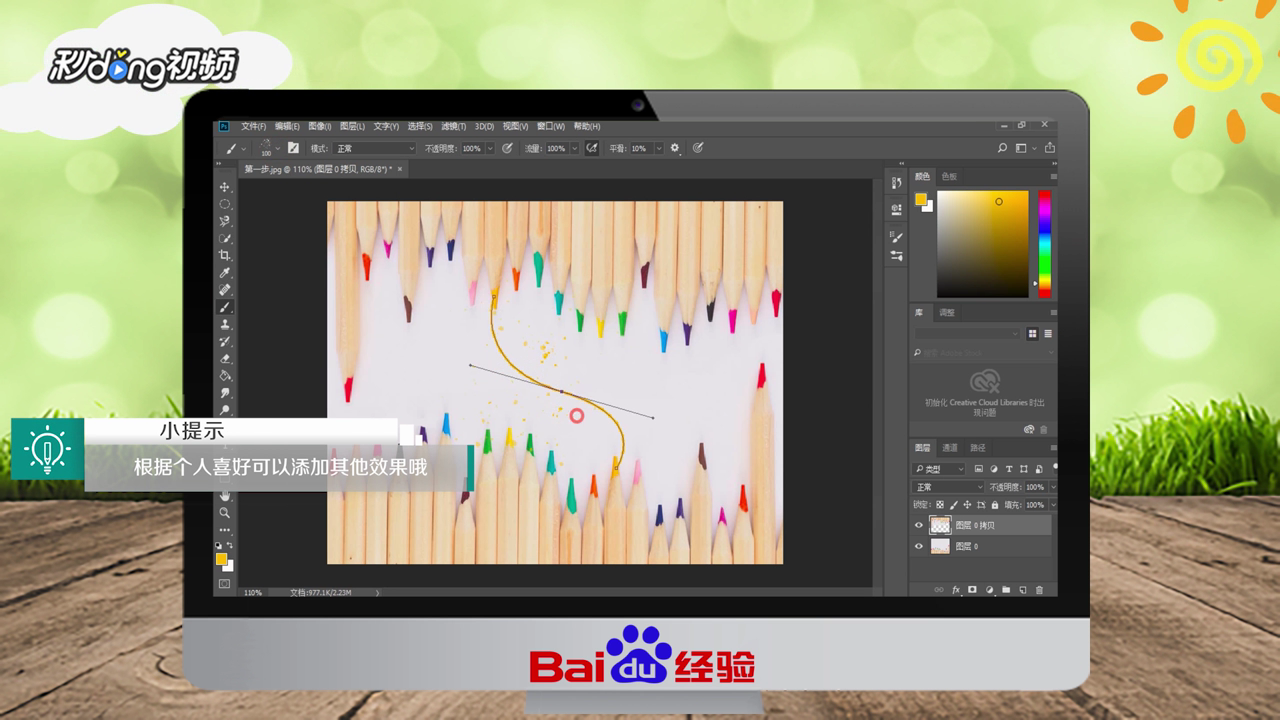Select the Healing Brush tool
1280x720 pixels.
[x=225, y=290]
